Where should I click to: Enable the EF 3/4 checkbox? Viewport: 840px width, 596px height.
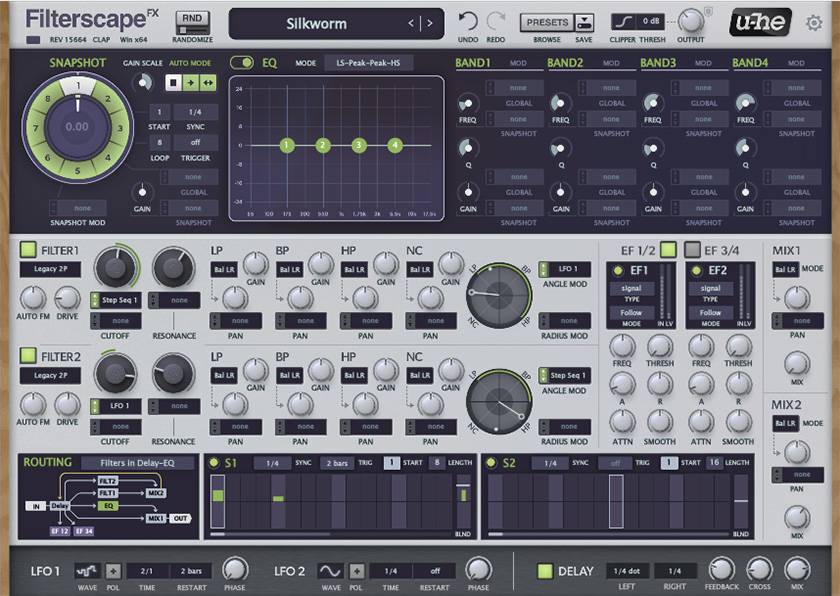(693, 249)
